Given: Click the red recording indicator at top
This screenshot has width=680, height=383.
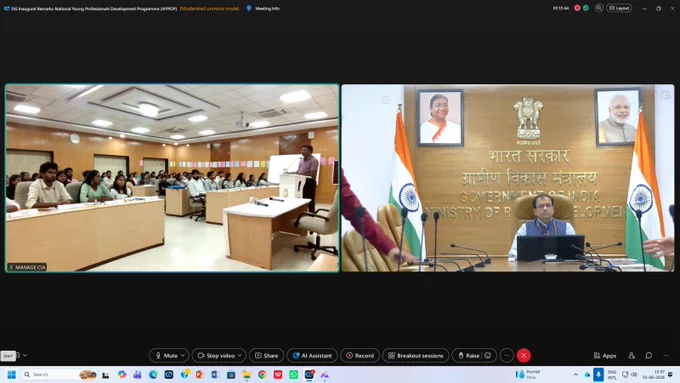Looking at the screenshot, I should (577, 8).
